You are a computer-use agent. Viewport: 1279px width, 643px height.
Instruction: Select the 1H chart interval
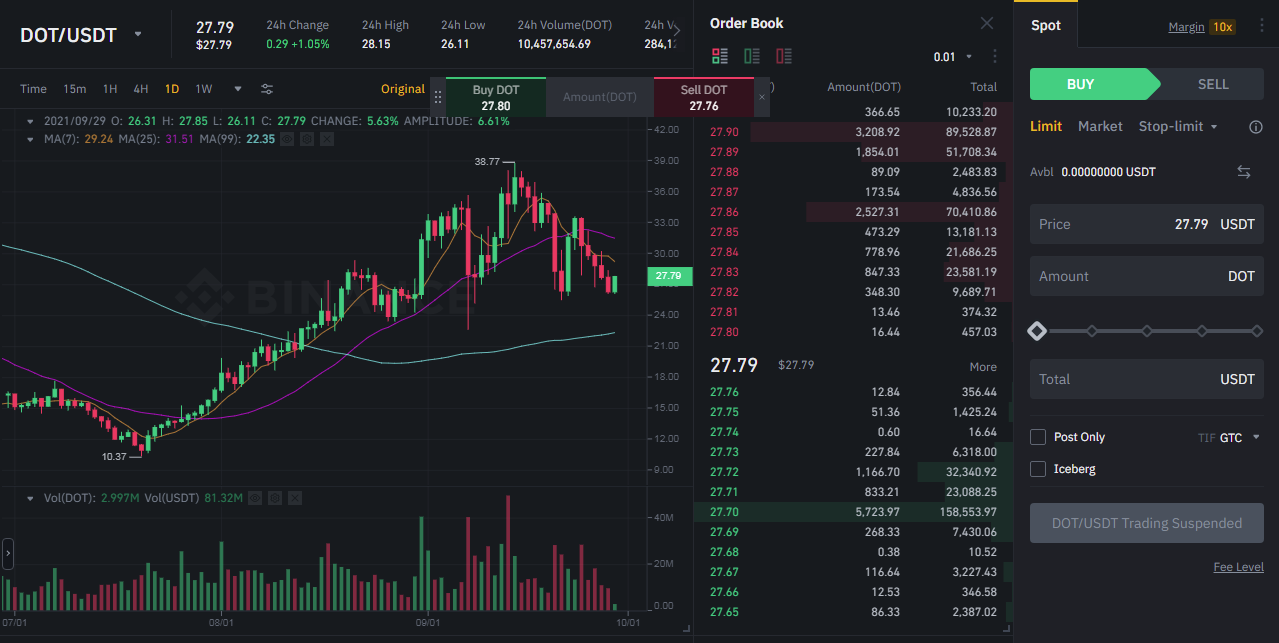[x=110, y=89]
